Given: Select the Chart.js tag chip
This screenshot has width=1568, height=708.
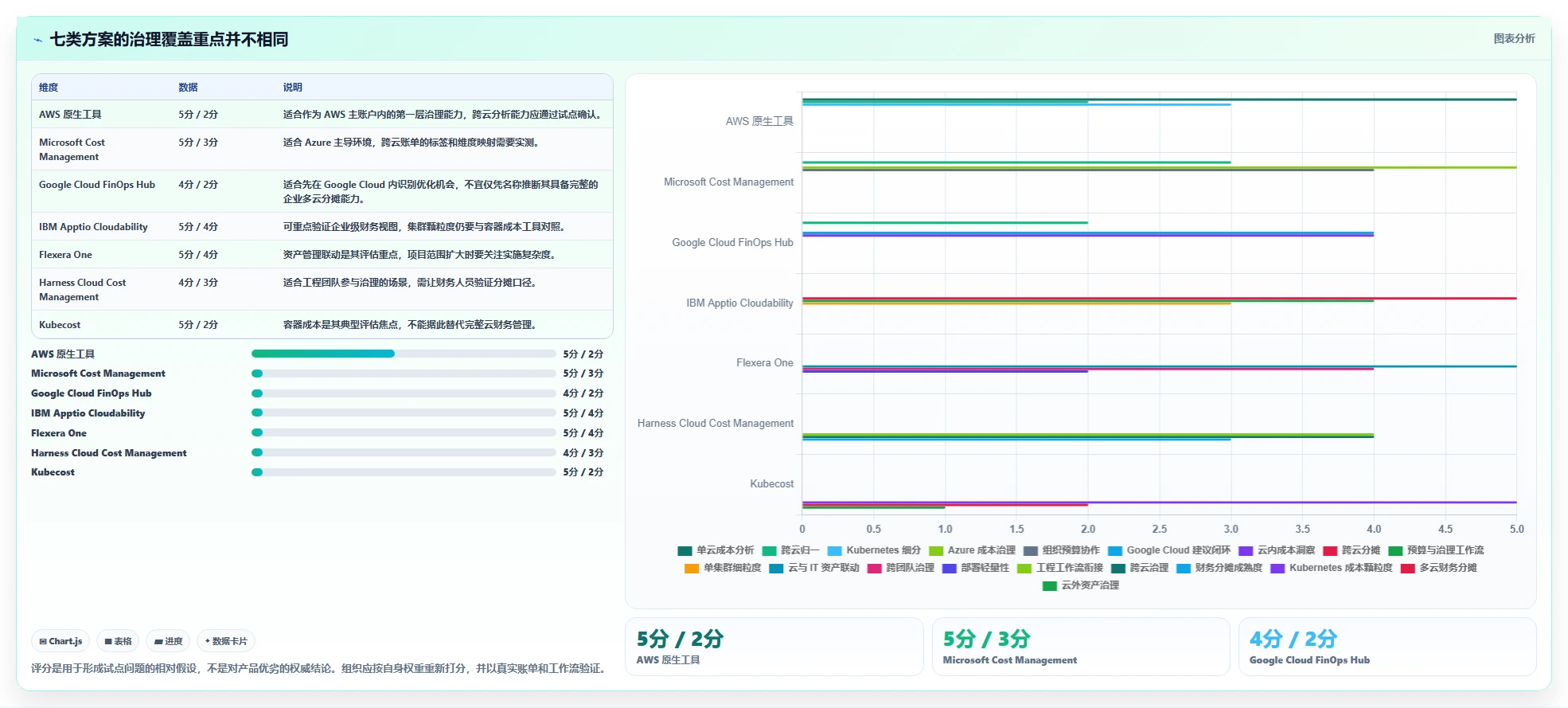Looking at the screenshot, I should pyautogui.click(x=60, y=641).
